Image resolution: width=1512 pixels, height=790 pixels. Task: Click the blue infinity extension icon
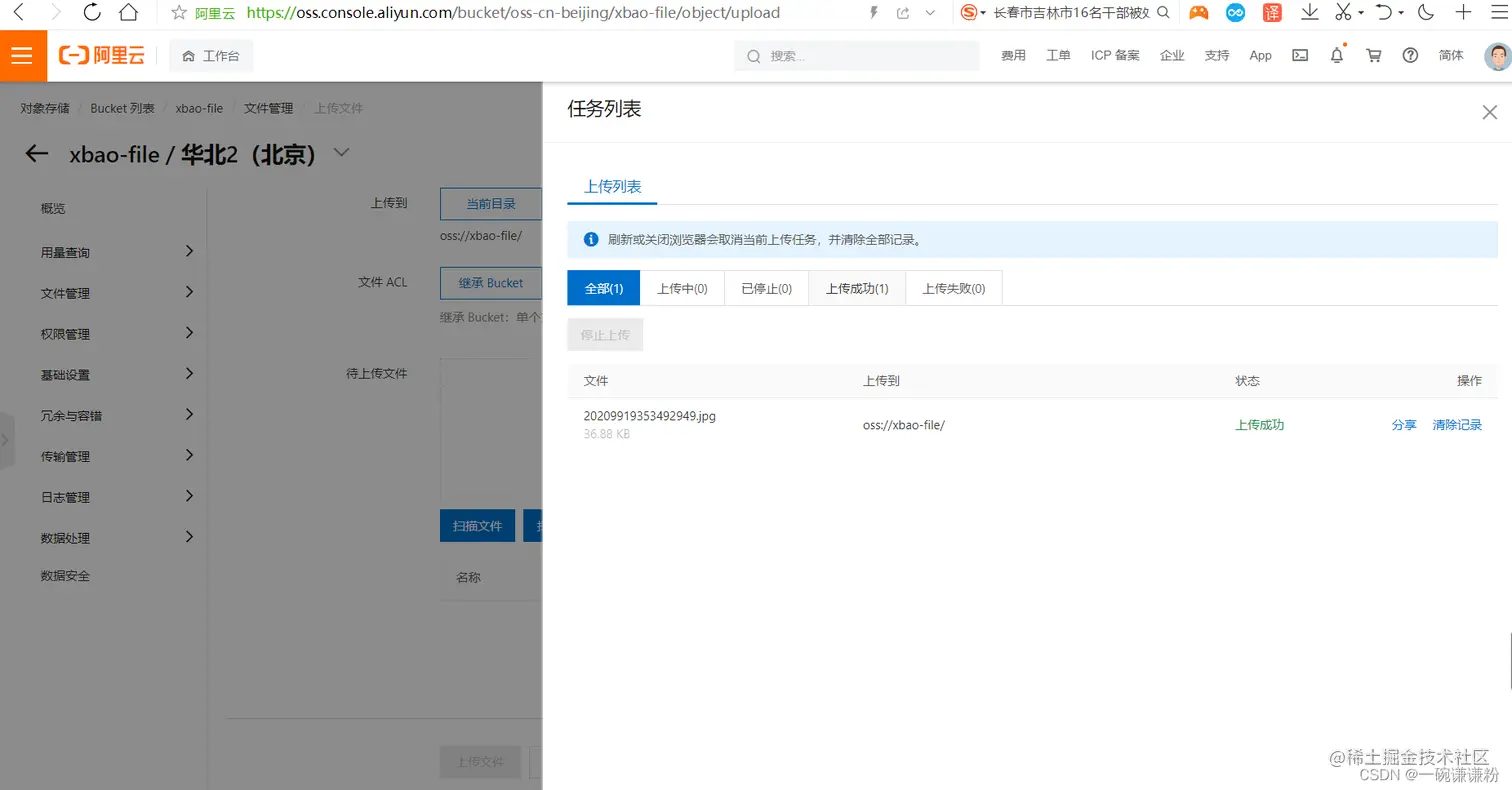[x=1236, y=13]
